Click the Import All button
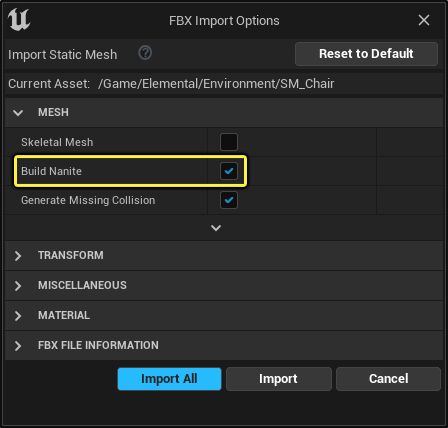 pyautogui.click(x=169, y=379)
